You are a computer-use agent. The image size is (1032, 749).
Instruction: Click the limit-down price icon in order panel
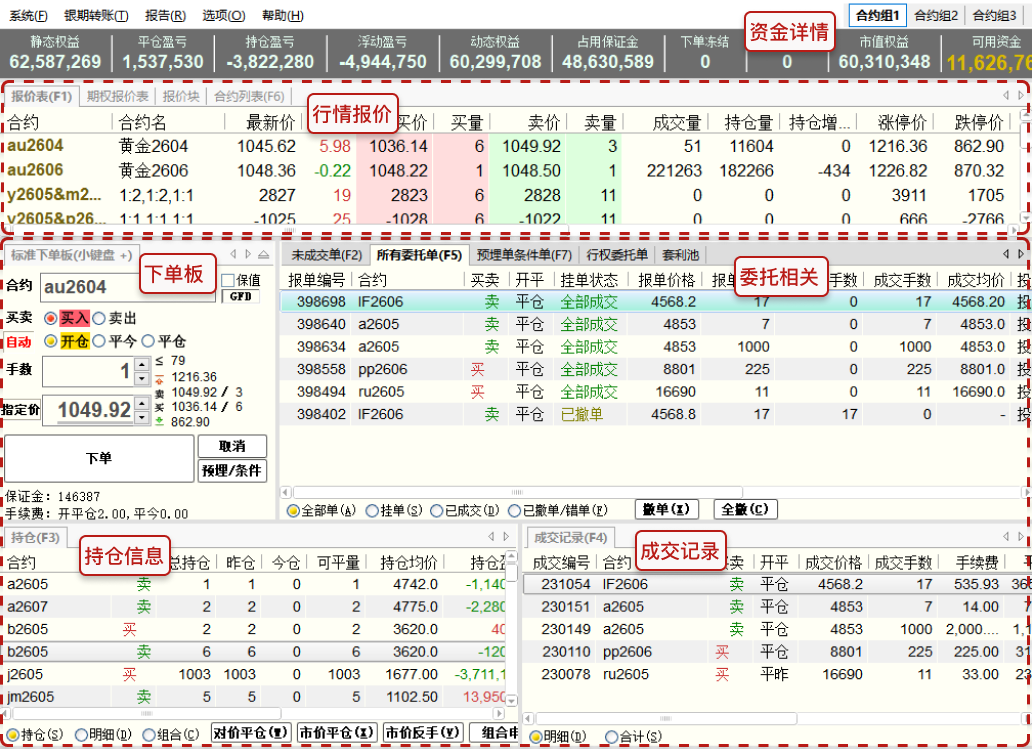click(x=161, y=422)
